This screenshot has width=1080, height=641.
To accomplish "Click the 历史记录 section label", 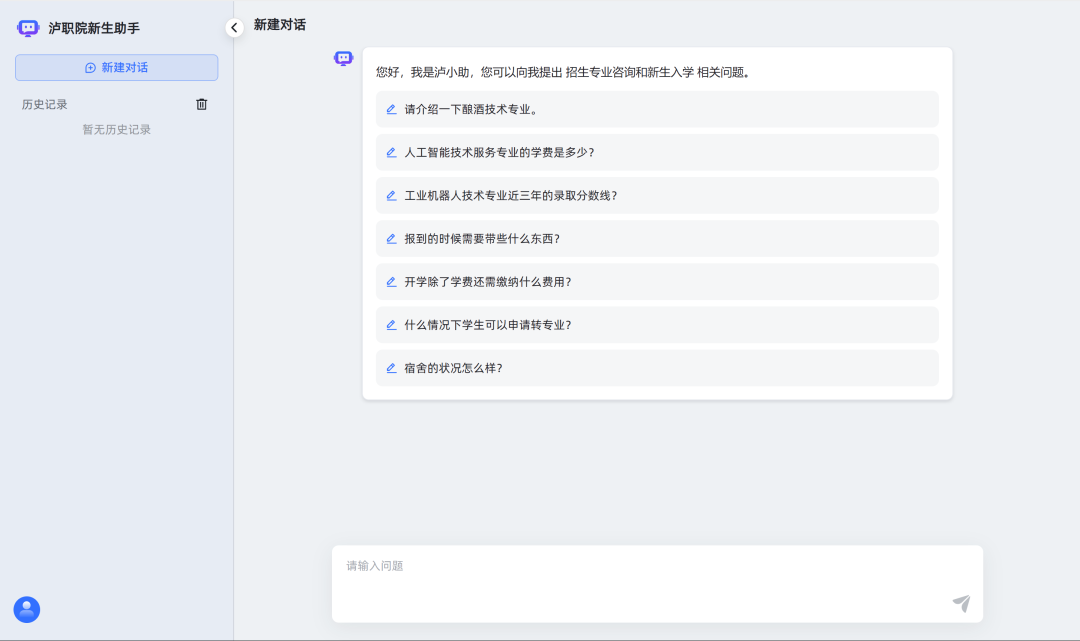I will [45, 104].
